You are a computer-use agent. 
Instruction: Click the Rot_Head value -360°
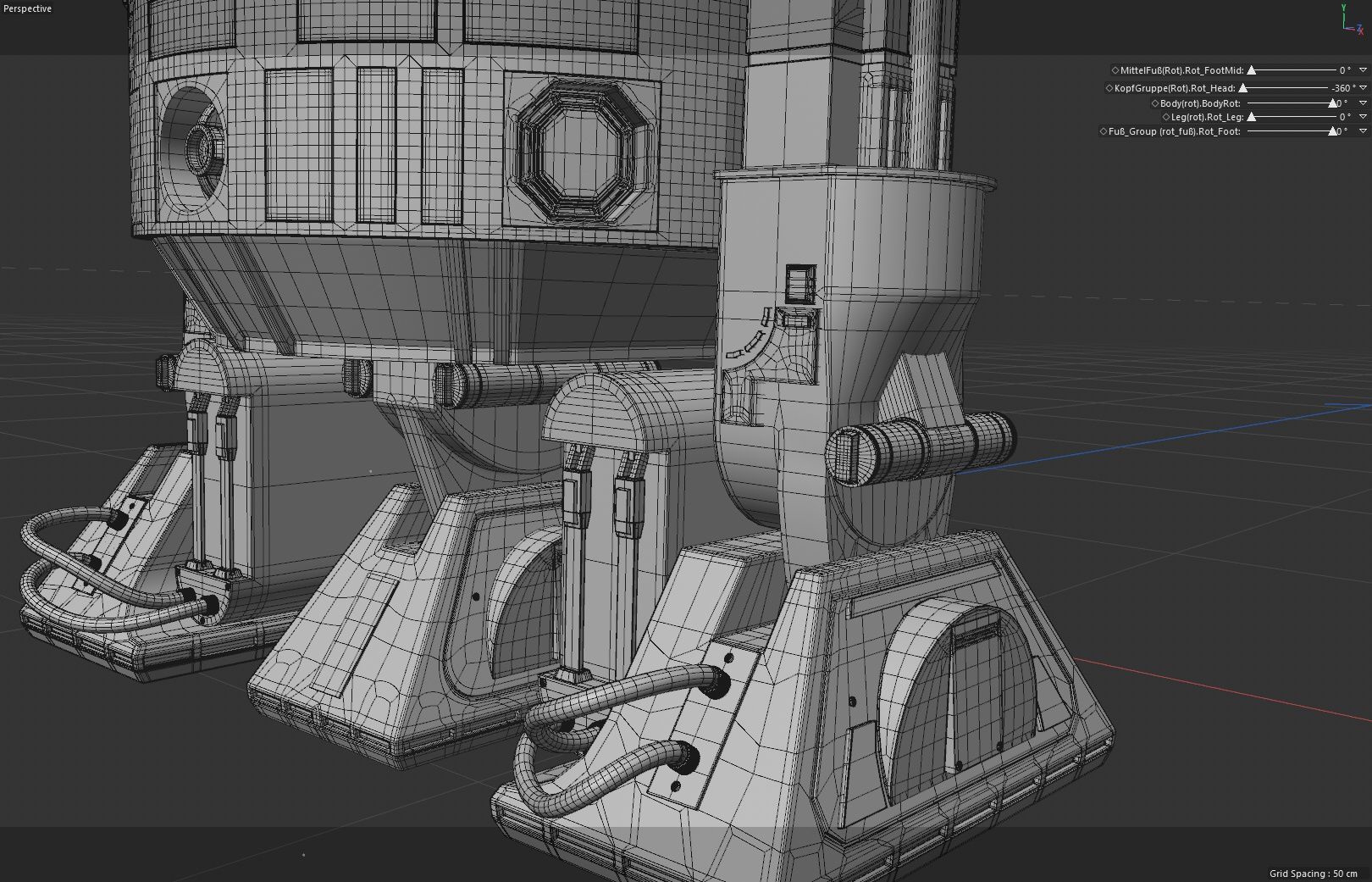[x=1343, y=88]
